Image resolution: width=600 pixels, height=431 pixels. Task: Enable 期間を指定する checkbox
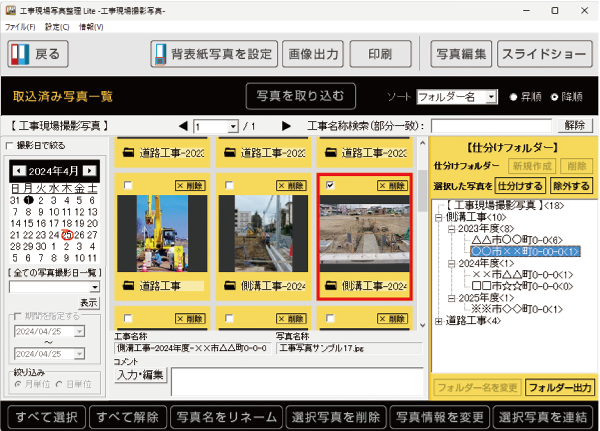pyautogui.click(x=17, y=316)
